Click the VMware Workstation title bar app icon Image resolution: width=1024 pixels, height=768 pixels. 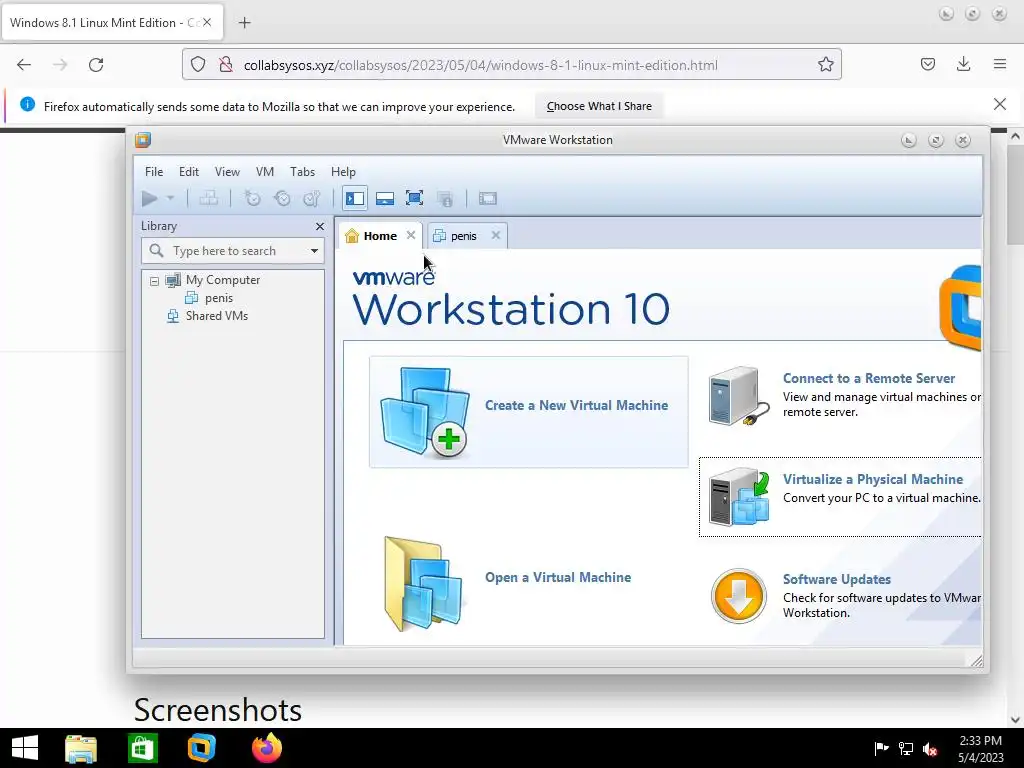[143, 140]
